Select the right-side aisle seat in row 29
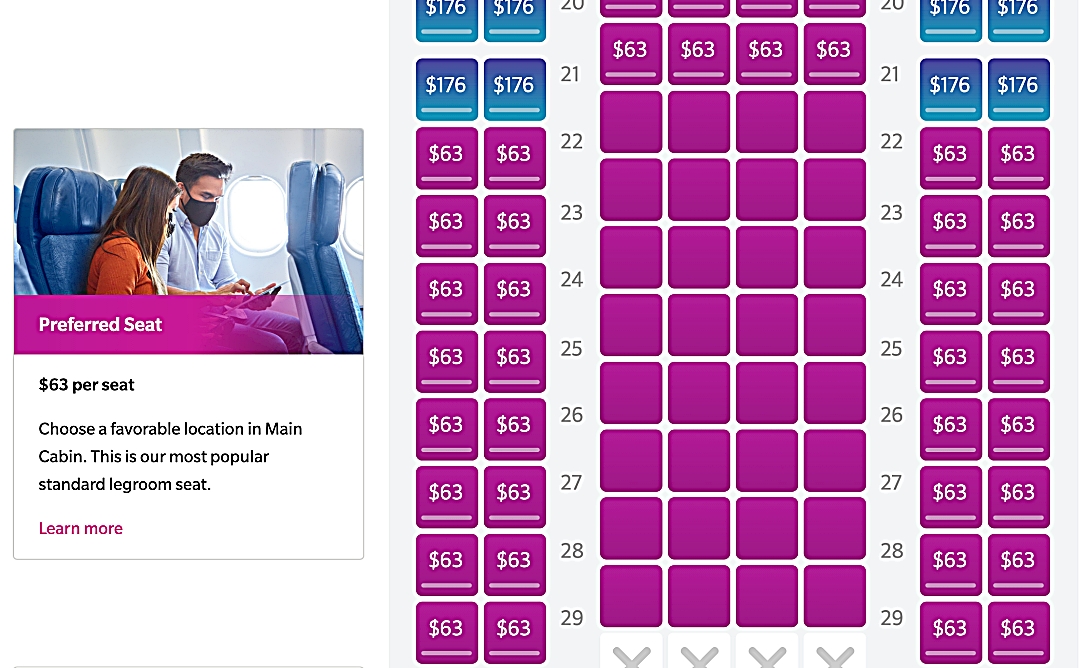Image resolution: width=1080 pixels, height=668 pixels. click(x=950, y=632)
